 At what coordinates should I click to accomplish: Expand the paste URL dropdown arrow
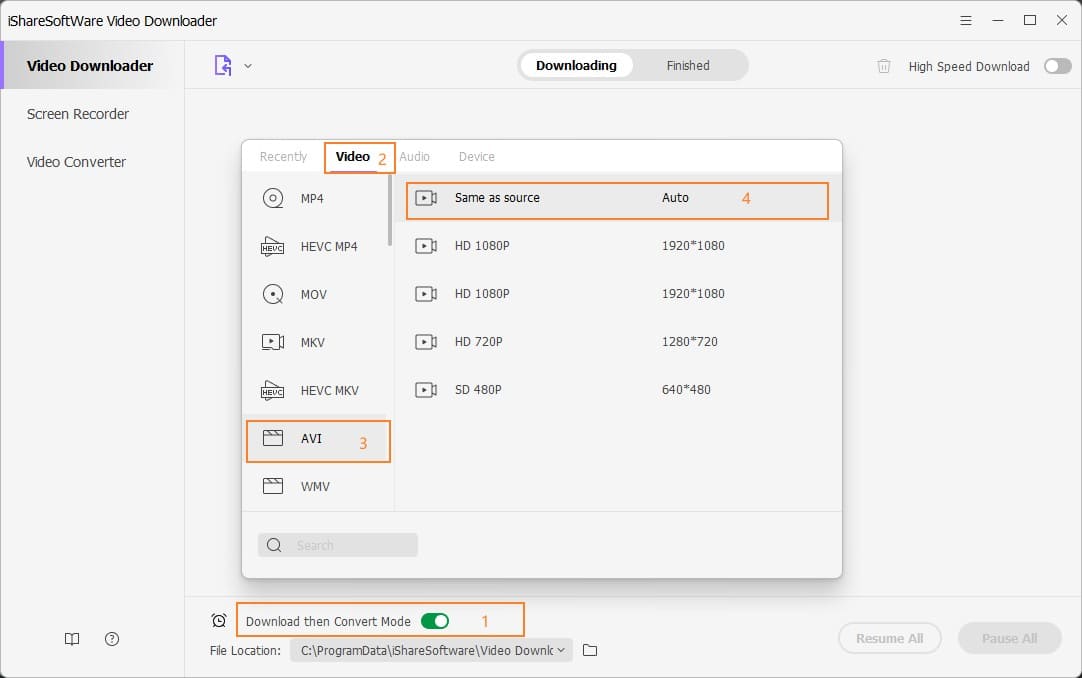click(x=249, y=65)
